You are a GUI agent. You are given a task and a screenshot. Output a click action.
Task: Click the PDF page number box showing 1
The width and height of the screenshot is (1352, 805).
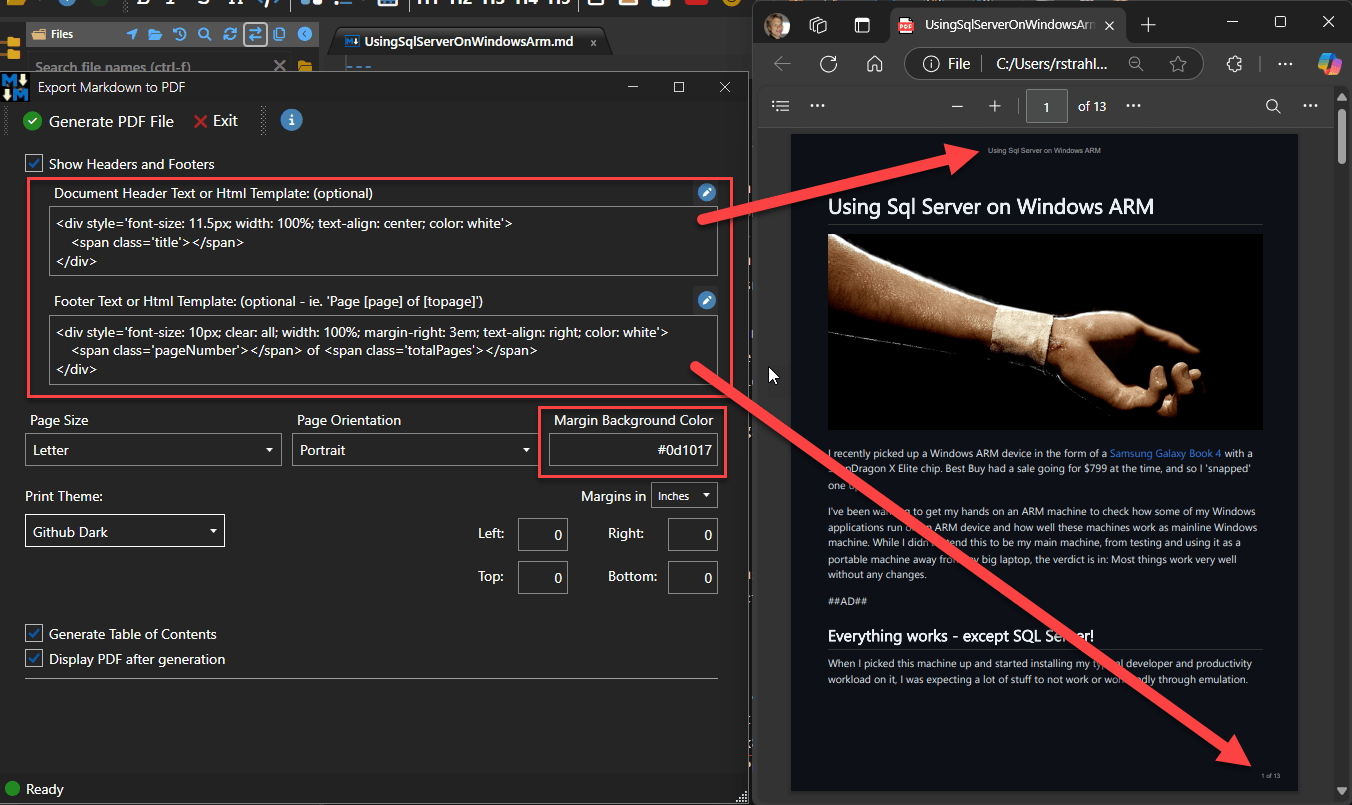1047,106
